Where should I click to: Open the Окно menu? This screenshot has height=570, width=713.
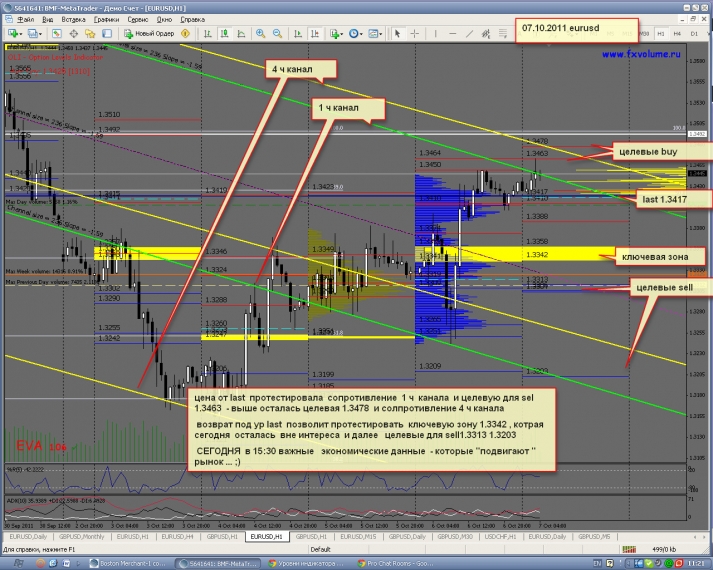pos(164,20)
